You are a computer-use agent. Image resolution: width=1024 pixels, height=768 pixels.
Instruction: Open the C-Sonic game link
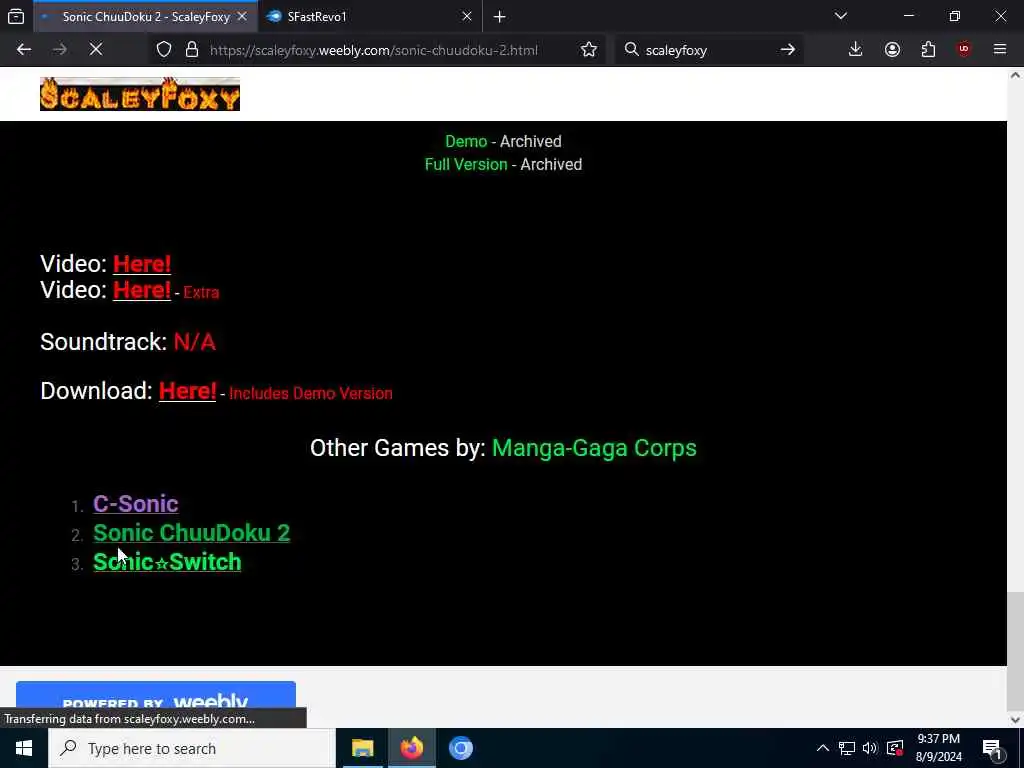click(x=136, y=504)
